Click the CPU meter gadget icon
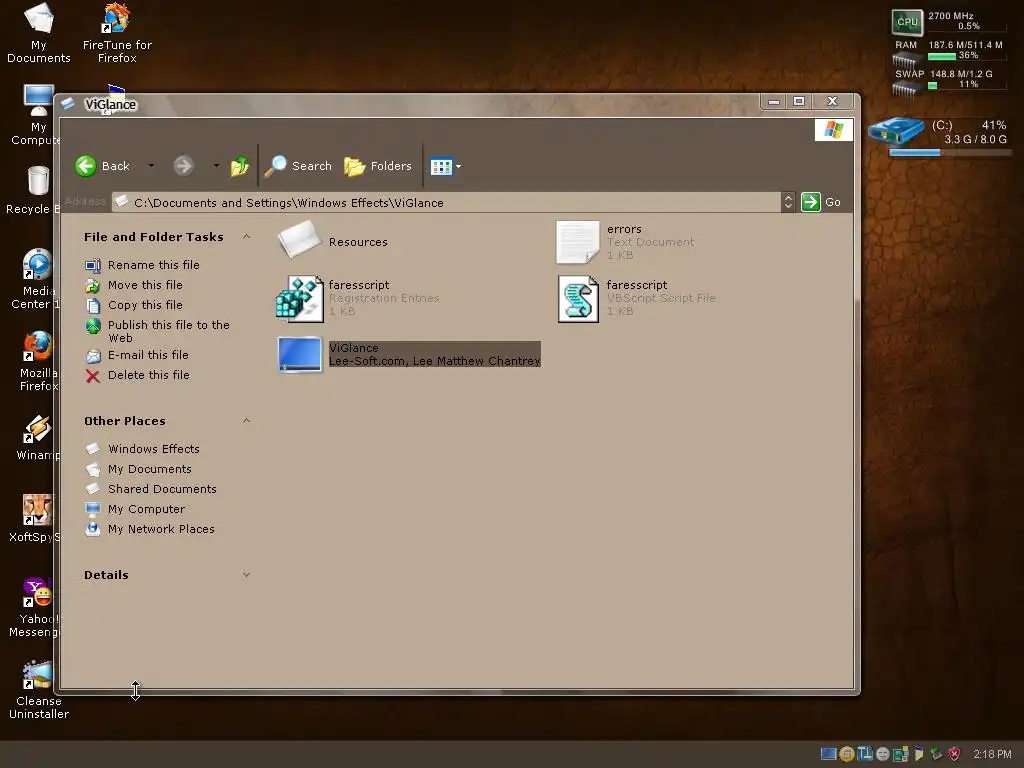Image resolution: width=1024 pixels, height=768 pixels. (x=907, y=22)
